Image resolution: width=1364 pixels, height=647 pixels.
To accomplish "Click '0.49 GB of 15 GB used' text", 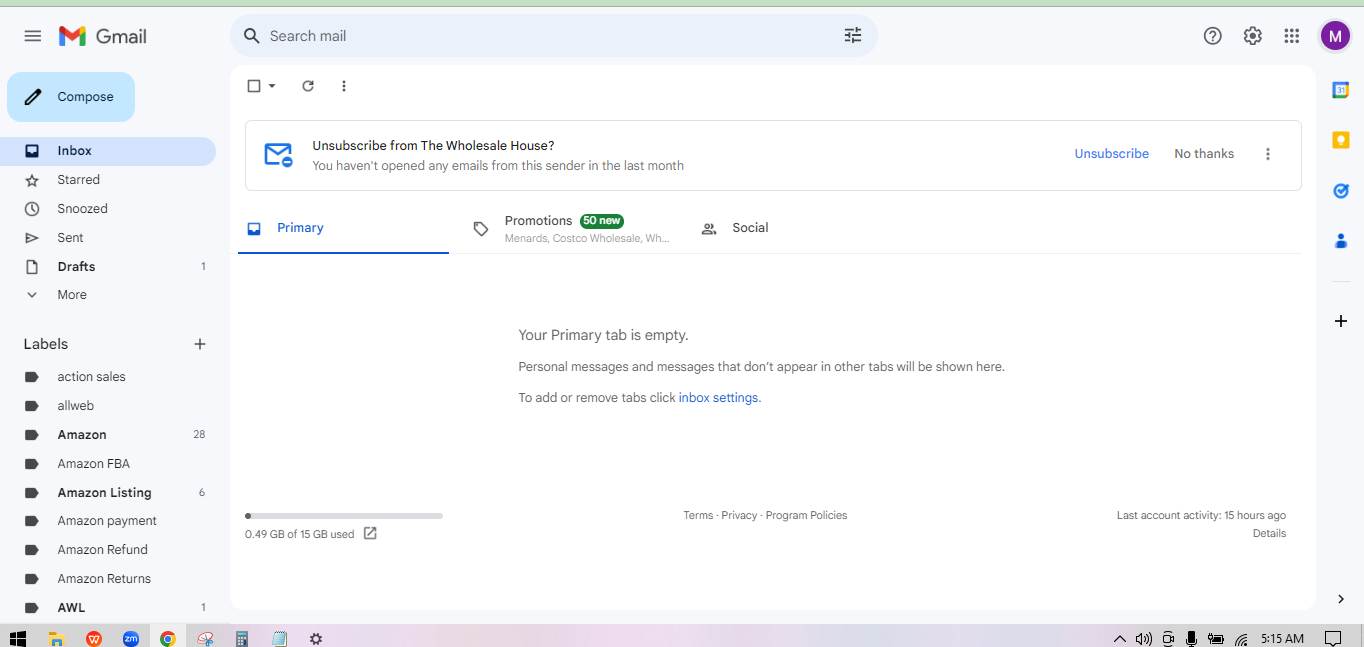I will coord(299,534).
